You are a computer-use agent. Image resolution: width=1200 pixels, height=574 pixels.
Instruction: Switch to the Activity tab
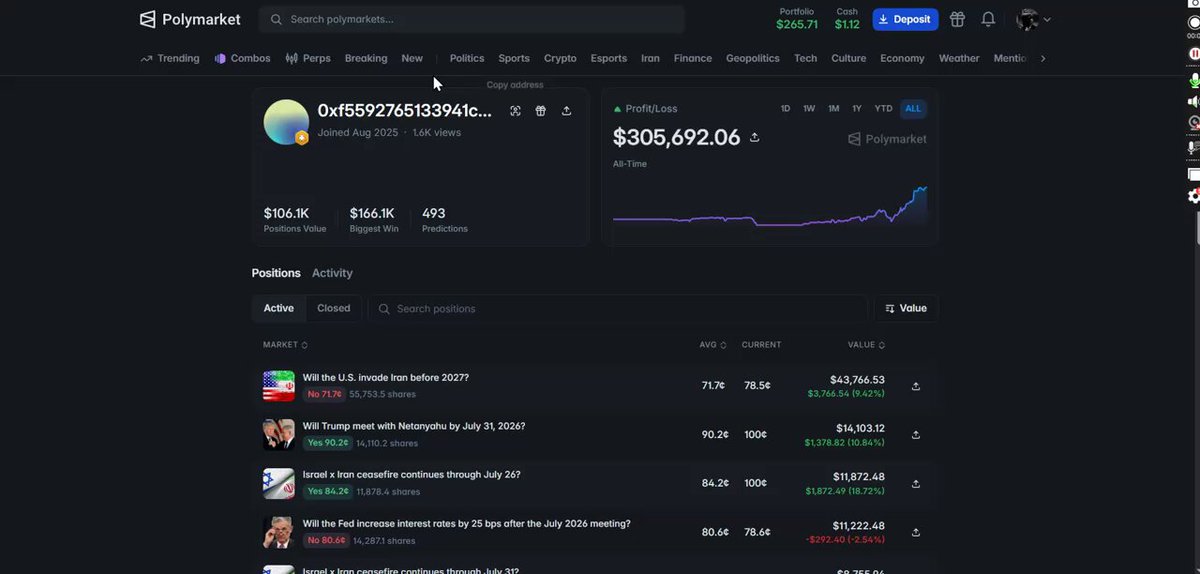pos(332,273)
